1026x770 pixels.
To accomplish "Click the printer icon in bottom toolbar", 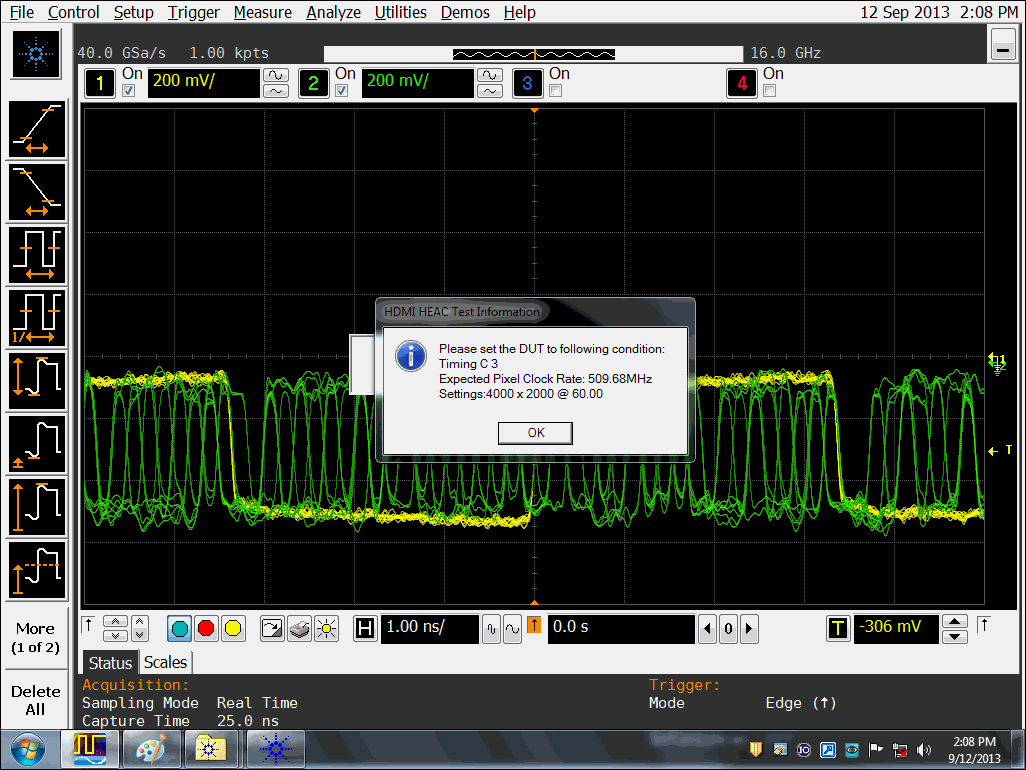I will [299, 629].
